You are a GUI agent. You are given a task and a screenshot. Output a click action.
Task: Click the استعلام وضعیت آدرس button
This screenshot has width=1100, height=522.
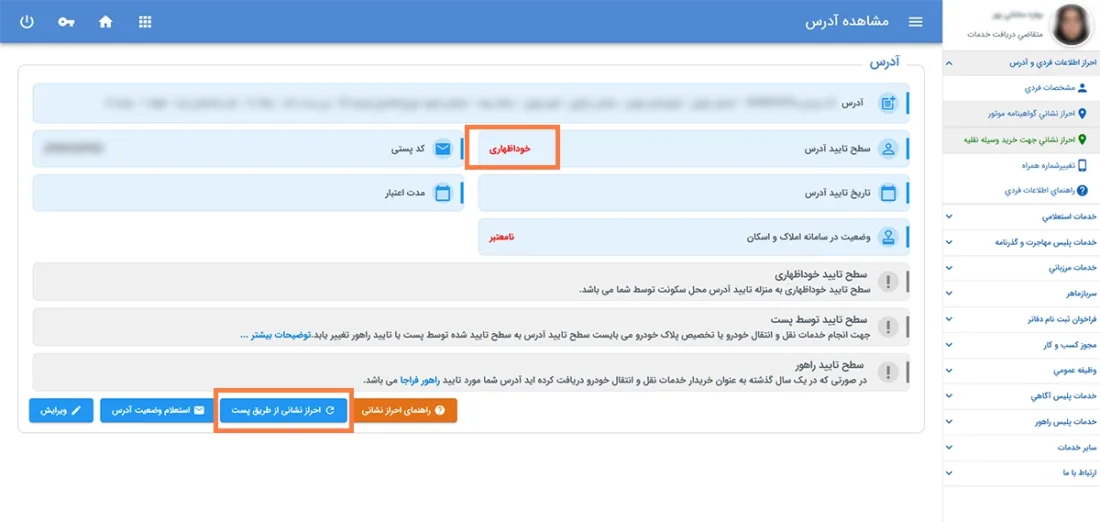pyautogui.click(x=156, y=410)
